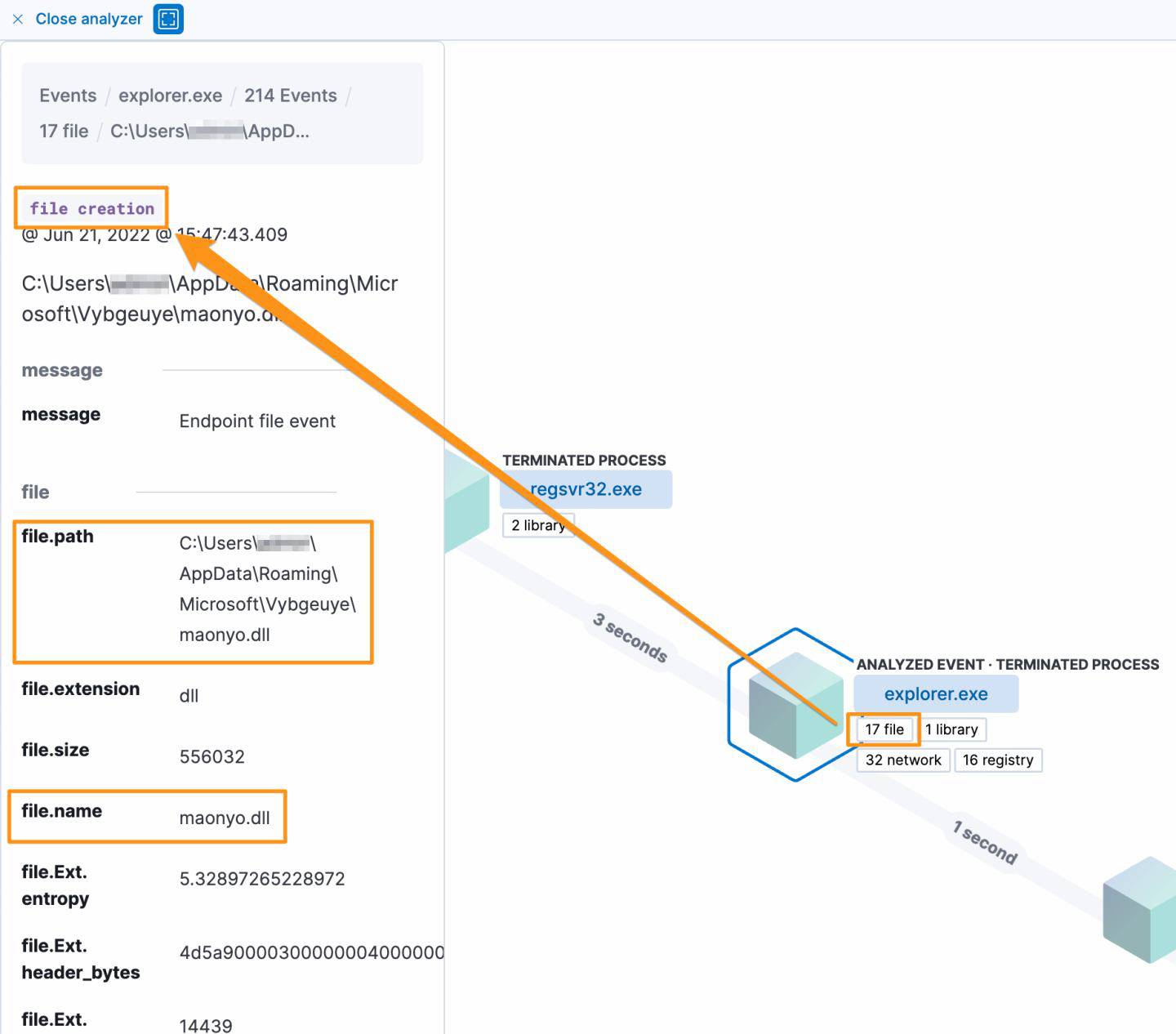Click the regsvr32.exe node label
The height and width of the screenshot is (1034, 1176).
(x=586, y=489)
